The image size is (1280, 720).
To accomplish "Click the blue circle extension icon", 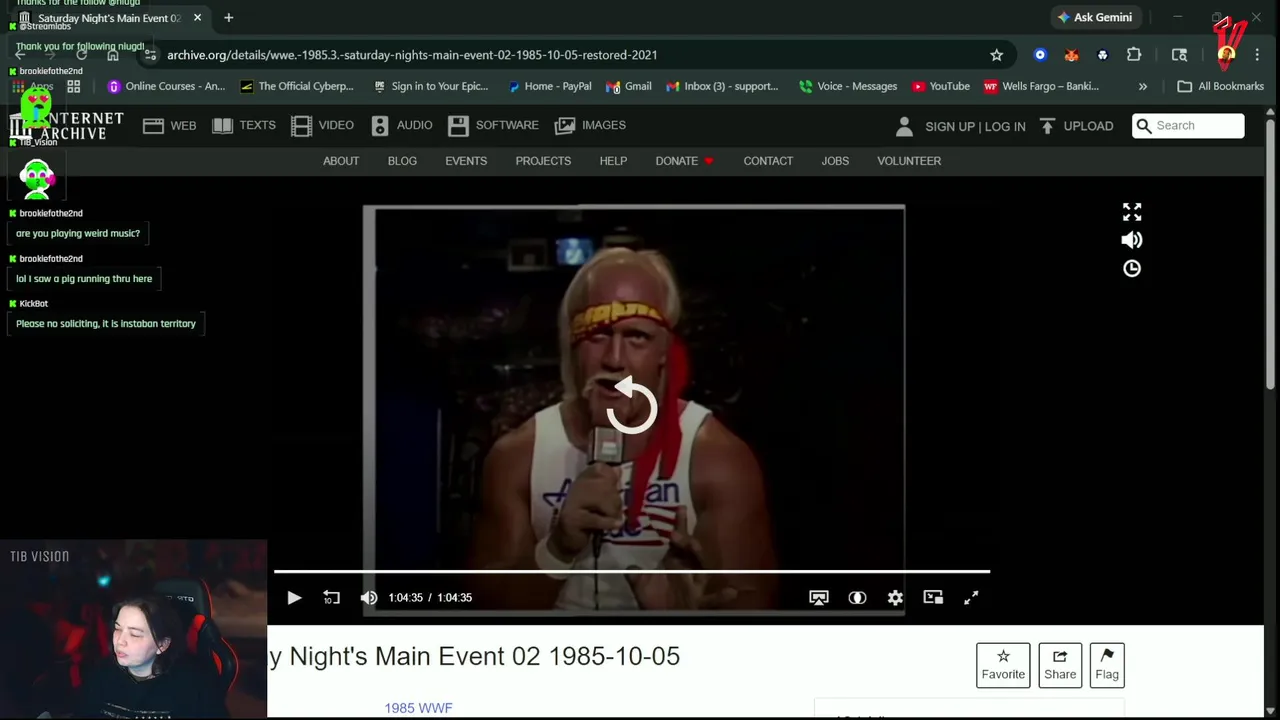I will (1040, 55).
